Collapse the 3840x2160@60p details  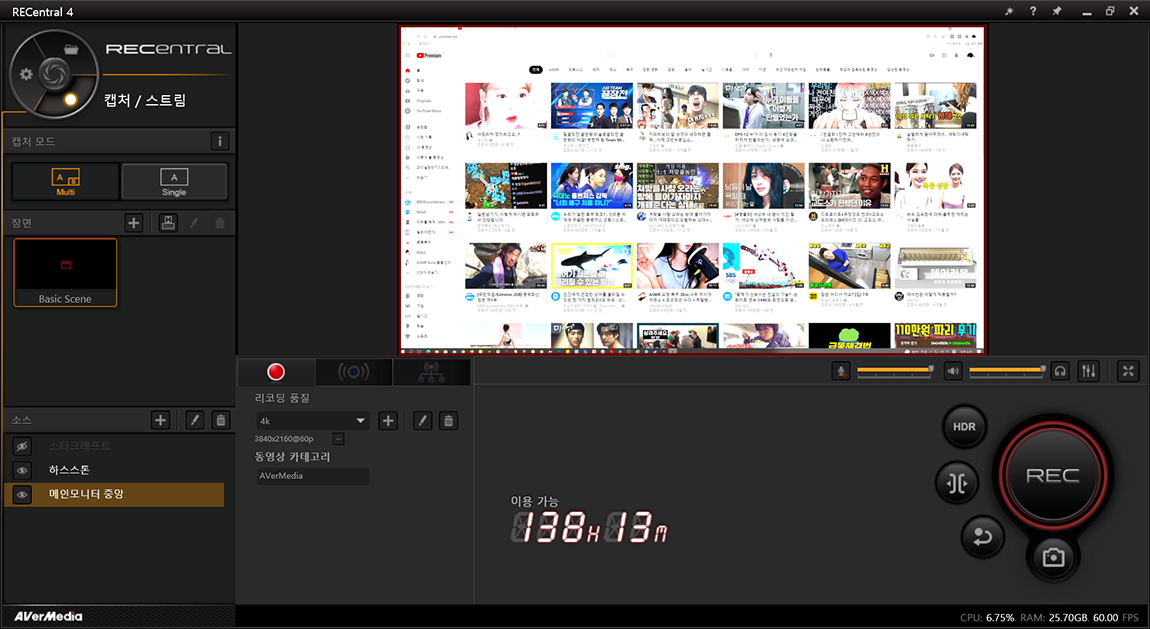(338, 438)
